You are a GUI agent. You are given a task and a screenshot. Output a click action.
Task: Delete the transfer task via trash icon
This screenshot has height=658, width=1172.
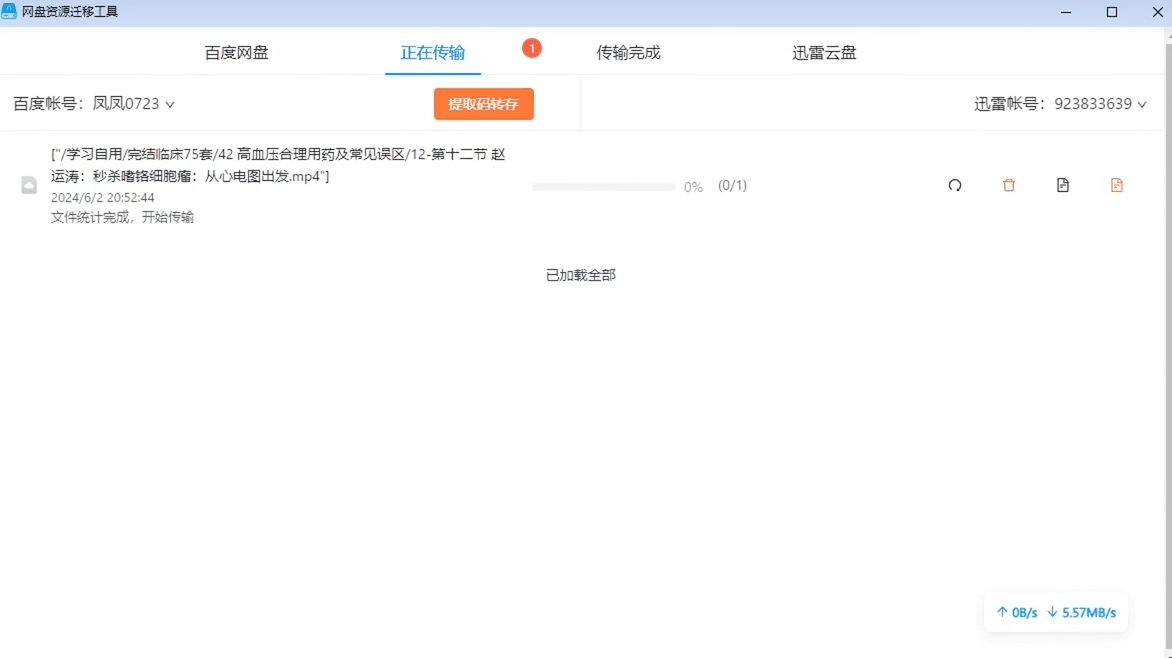pos(1009,185)
